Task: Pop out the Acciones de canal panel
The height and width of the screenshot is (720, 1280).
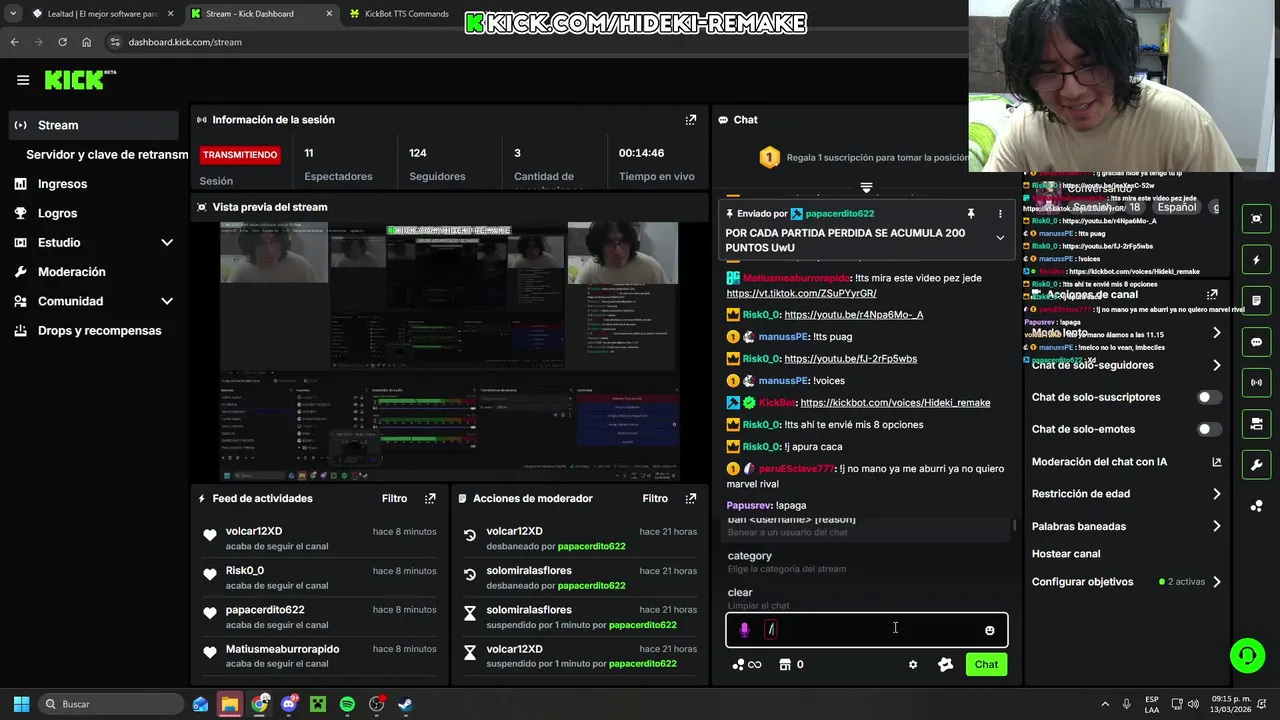Action: pos(1212,295)
